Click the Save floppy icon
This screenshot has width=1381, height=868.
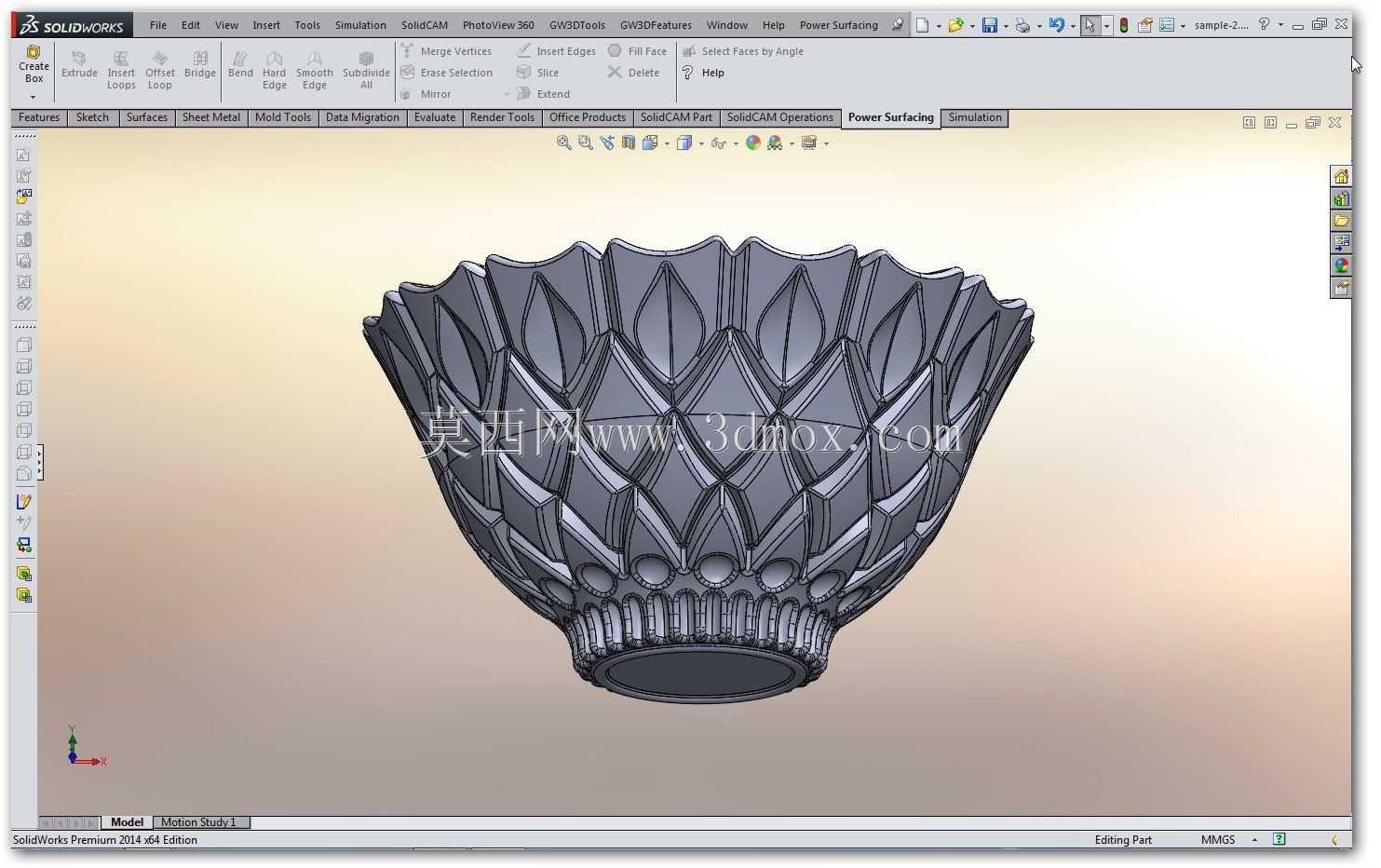point(990,25)
